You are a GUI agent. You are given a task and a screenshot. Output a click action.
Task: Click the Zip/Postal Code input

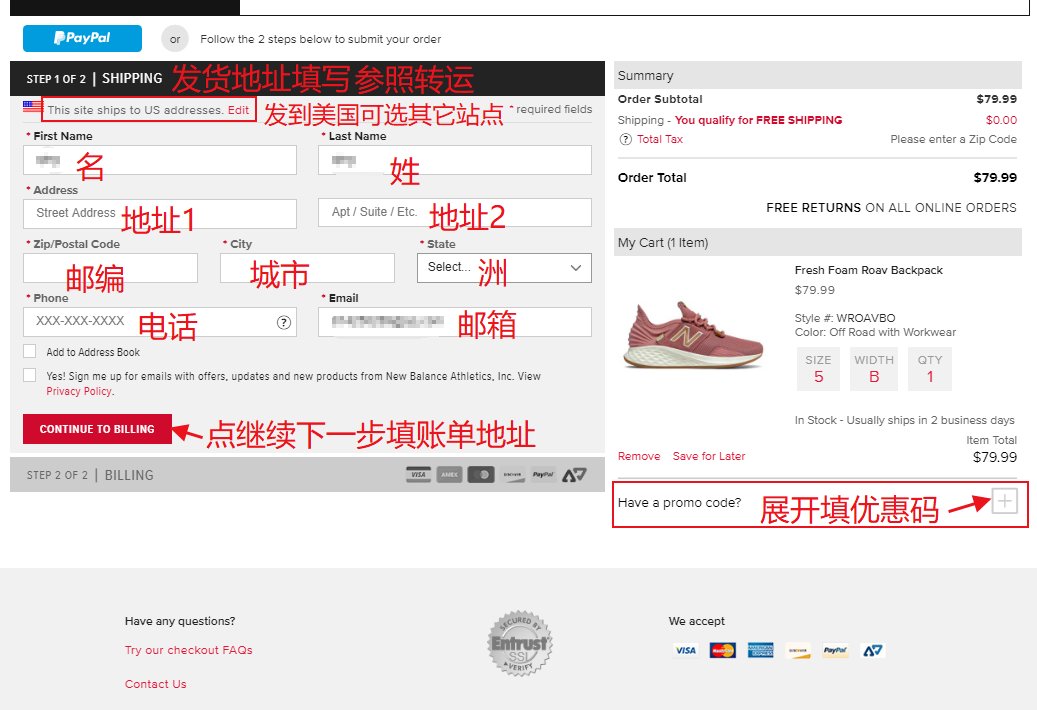click(x=110, y=268)
